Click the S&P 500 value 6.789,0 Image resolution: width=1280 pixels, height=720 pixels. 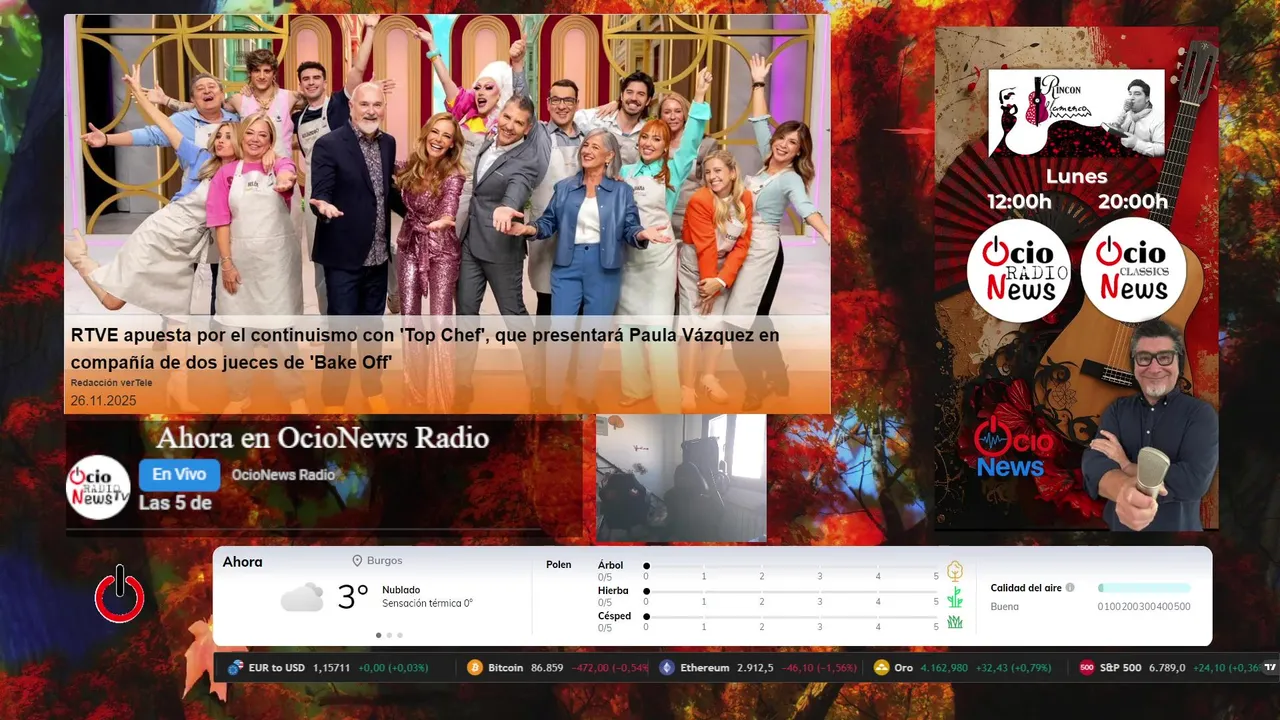coord(1168,667)
